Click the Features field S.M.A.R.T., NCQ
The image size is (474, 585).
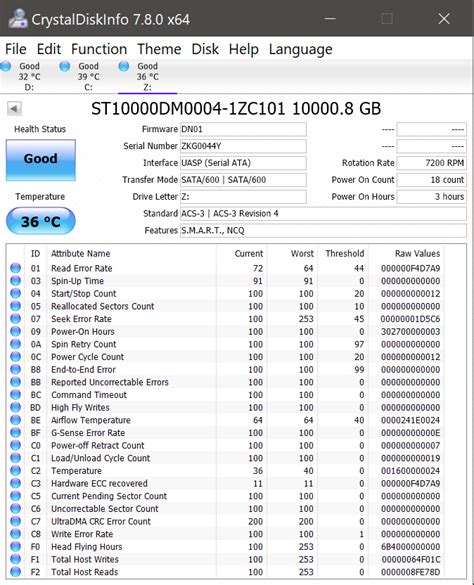(x=323, y=230)
